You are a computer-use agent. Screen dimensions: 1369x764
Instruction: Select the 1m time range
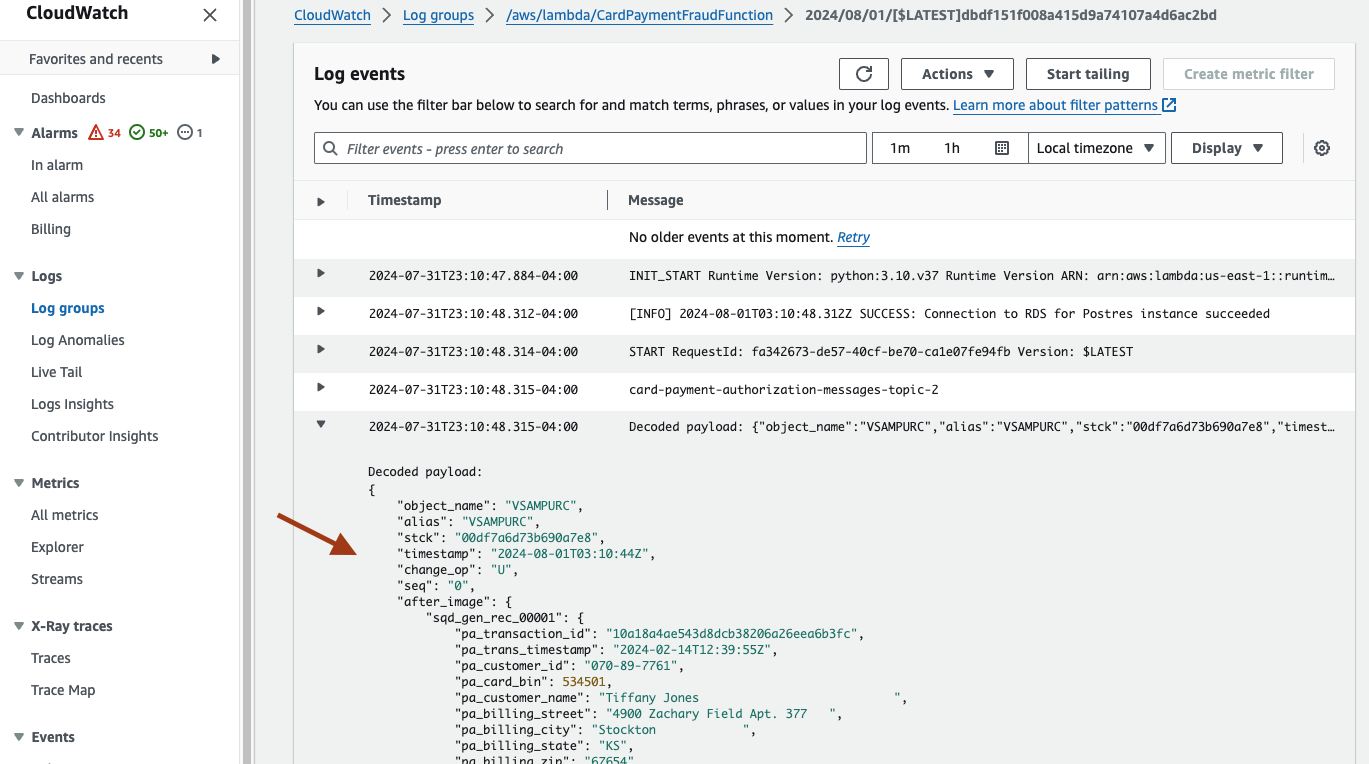coord(900,148)
